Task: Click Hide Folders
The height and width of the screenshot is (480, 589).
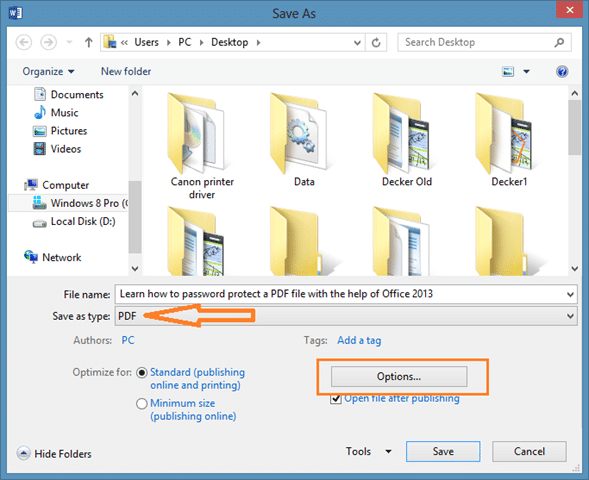Action: coord(54,454)
